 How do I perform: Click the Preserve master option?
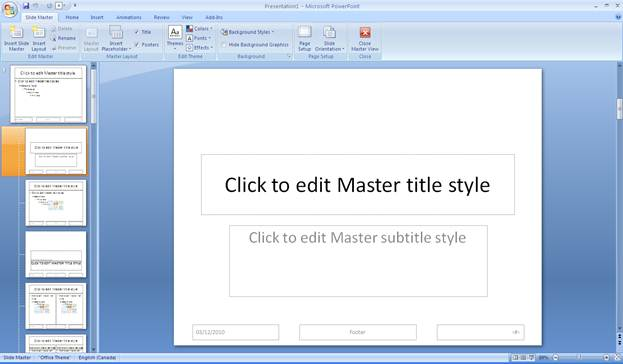[x=64, y=48]
